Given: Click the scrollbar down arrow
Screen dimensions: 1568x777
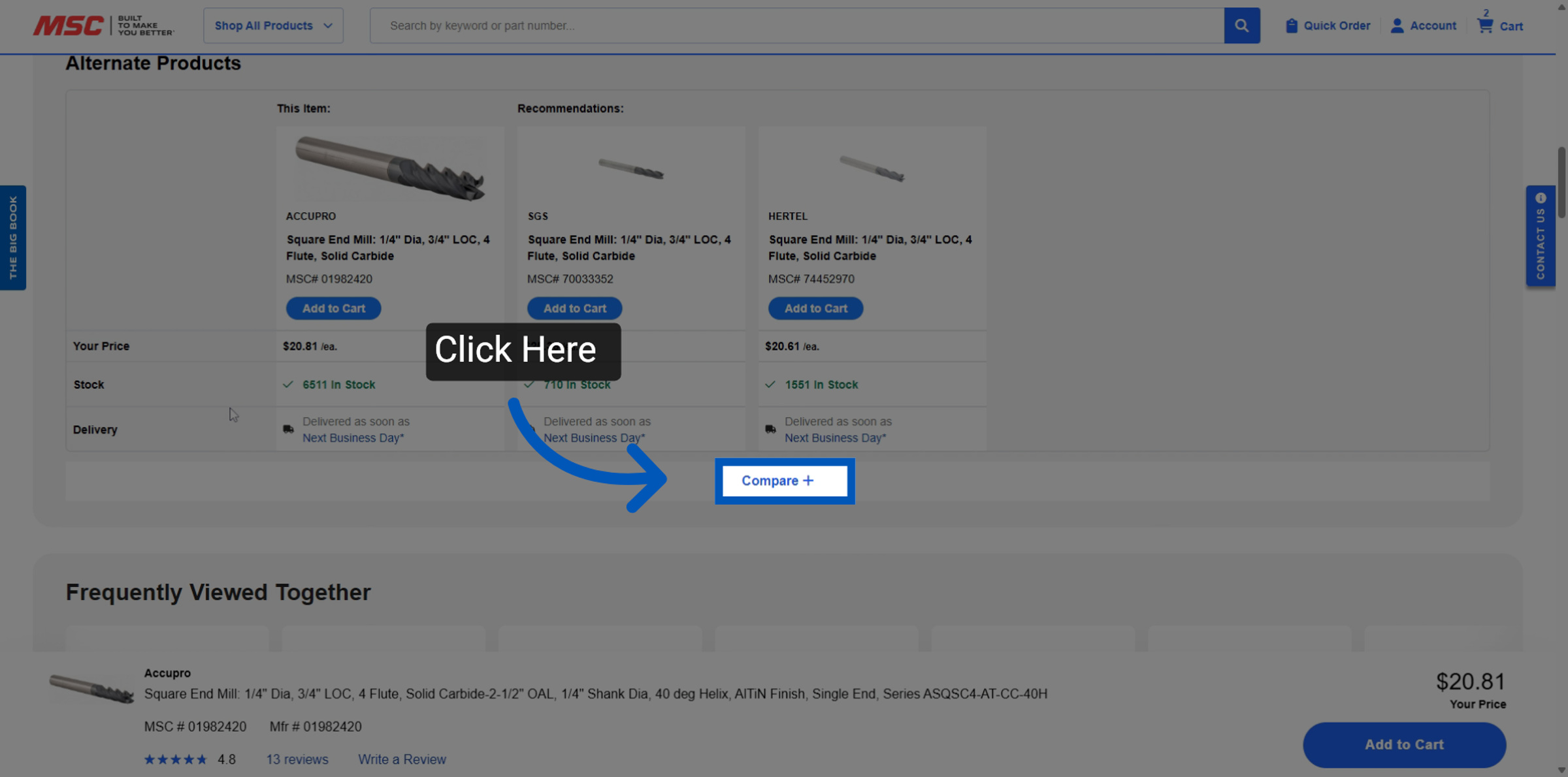Looking at the screenshot, I should coord(1561,770).
